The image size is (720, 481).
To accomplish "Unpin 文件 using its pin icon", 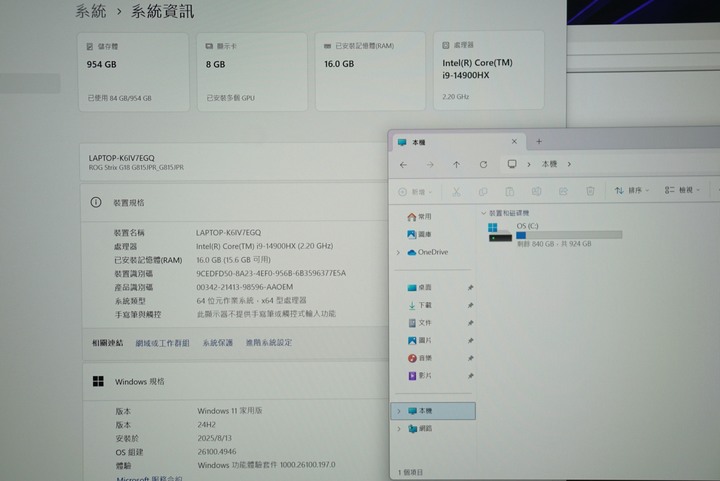I will tap(470, 323).
